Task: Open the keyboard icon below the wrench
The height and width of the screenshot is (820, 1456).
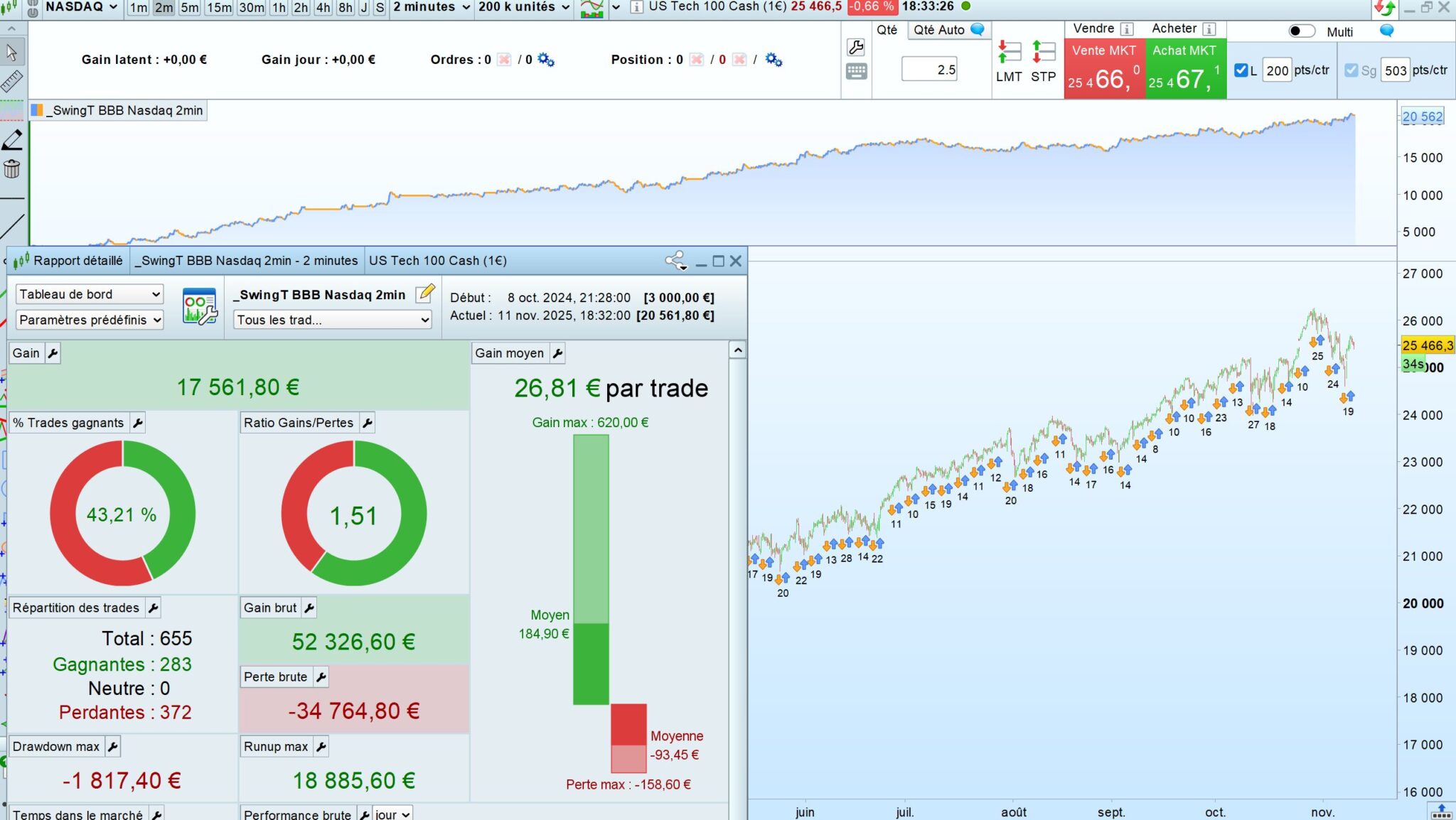Action: [856, 72]
